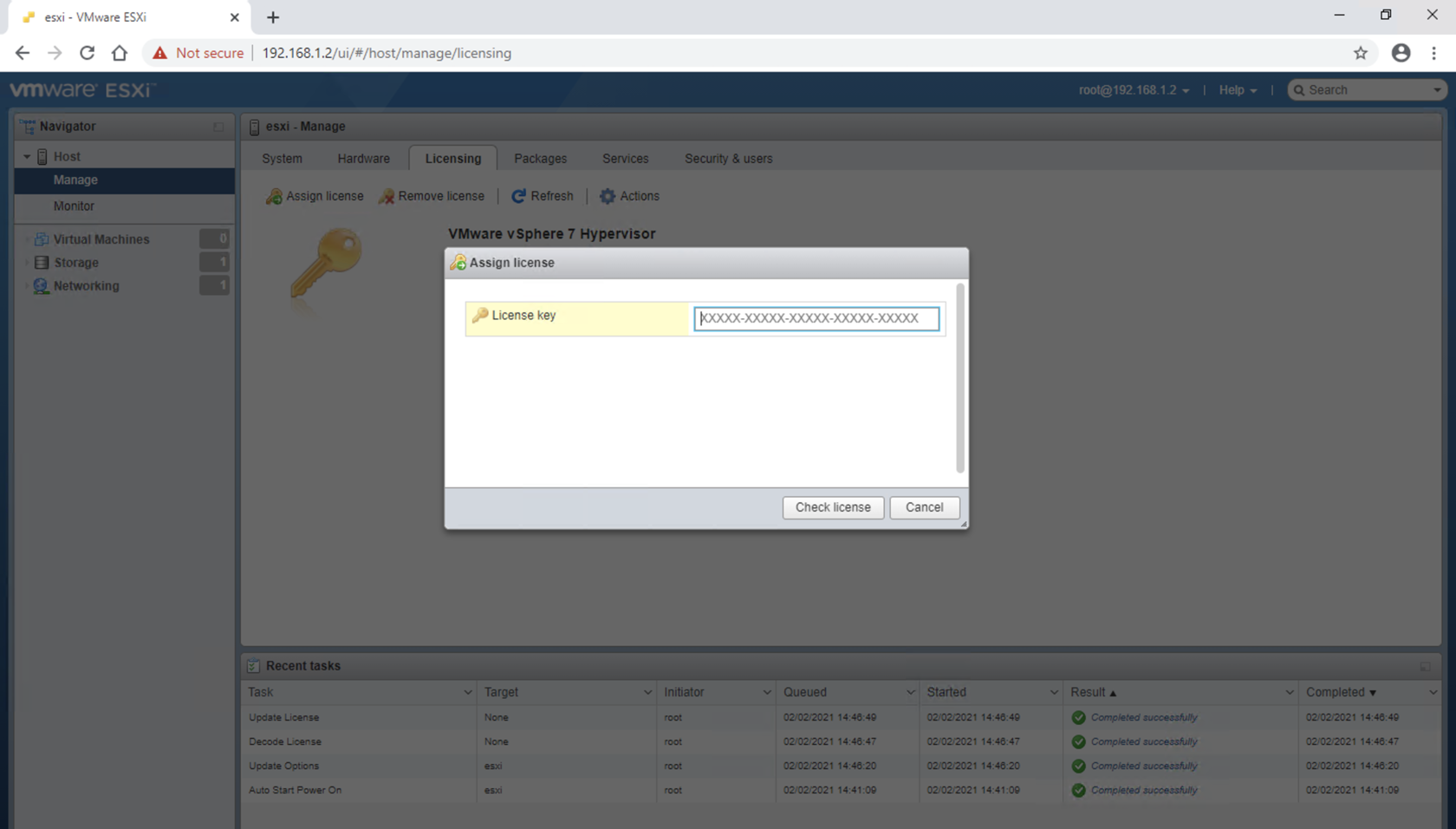Click the Assign license dialog scrollbar
Screen dimensions: 1456x829
959,378
